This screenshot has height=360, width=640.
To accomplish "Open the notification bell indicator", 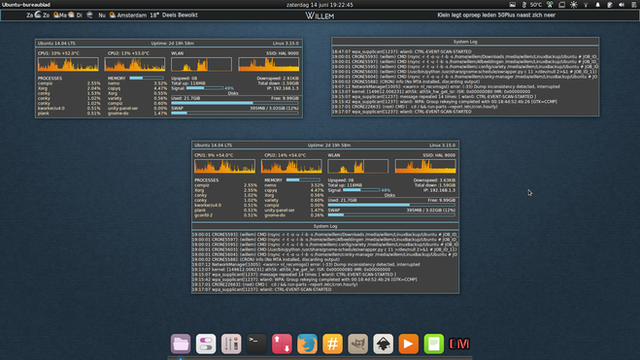I will [598, 5].
